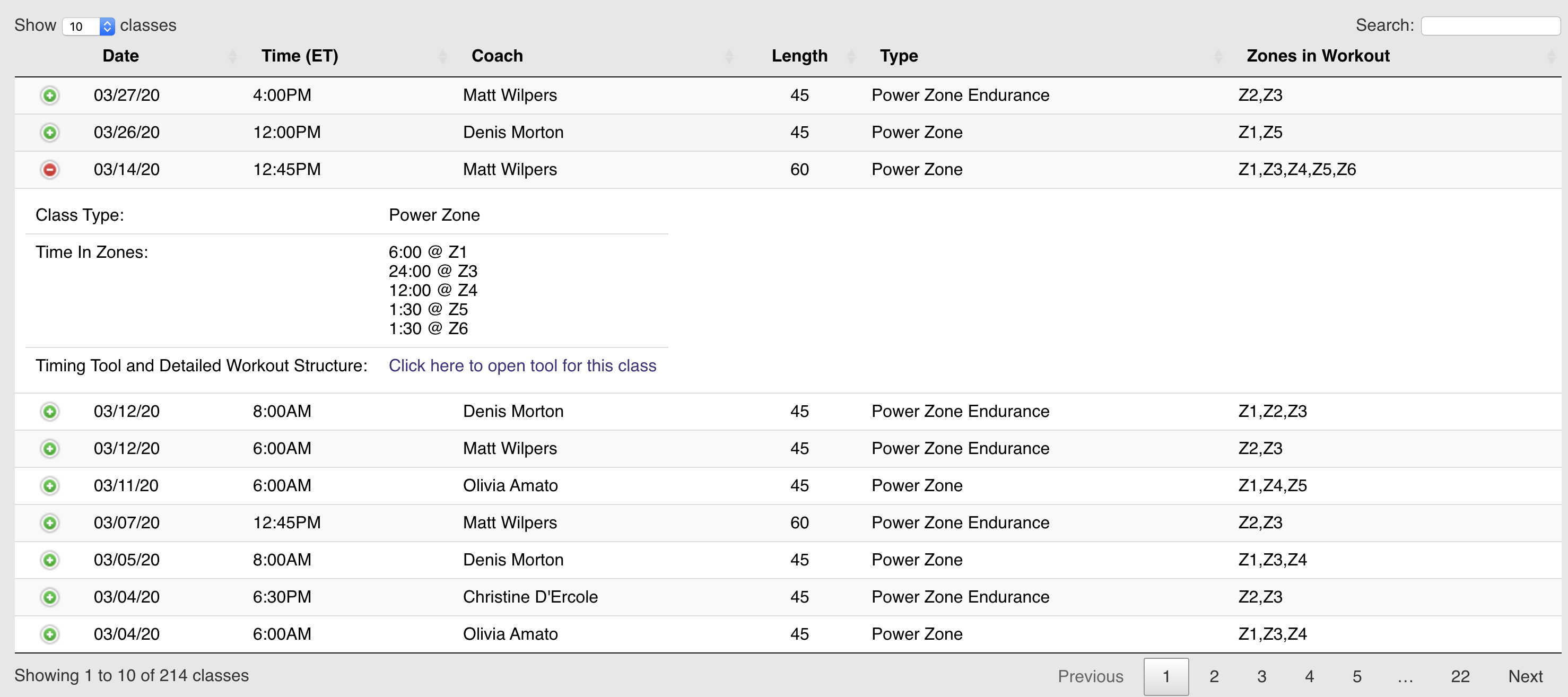Collapse the expanded 03/14/20 class row
This screenshot has width=1568, height=697.
point(49,170)
